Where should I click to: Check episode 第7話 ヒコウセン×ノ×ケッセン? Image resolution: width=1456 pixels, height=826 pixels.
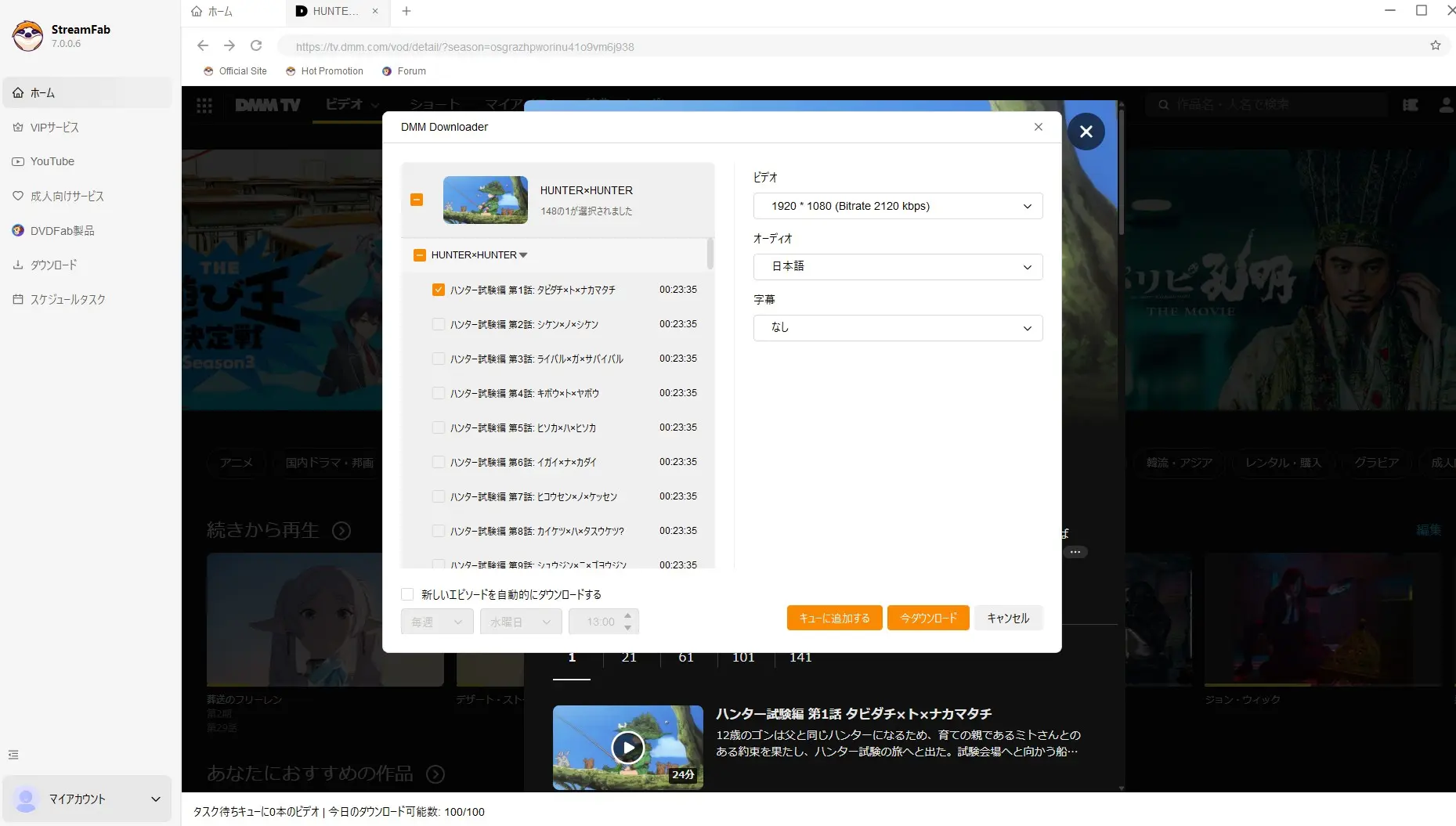tap(438, 496)
